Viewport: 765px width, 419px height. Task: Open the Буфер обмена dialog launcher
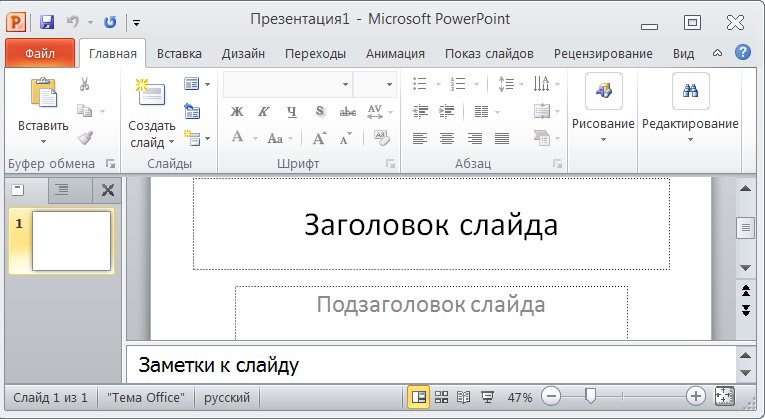(111, 164)
